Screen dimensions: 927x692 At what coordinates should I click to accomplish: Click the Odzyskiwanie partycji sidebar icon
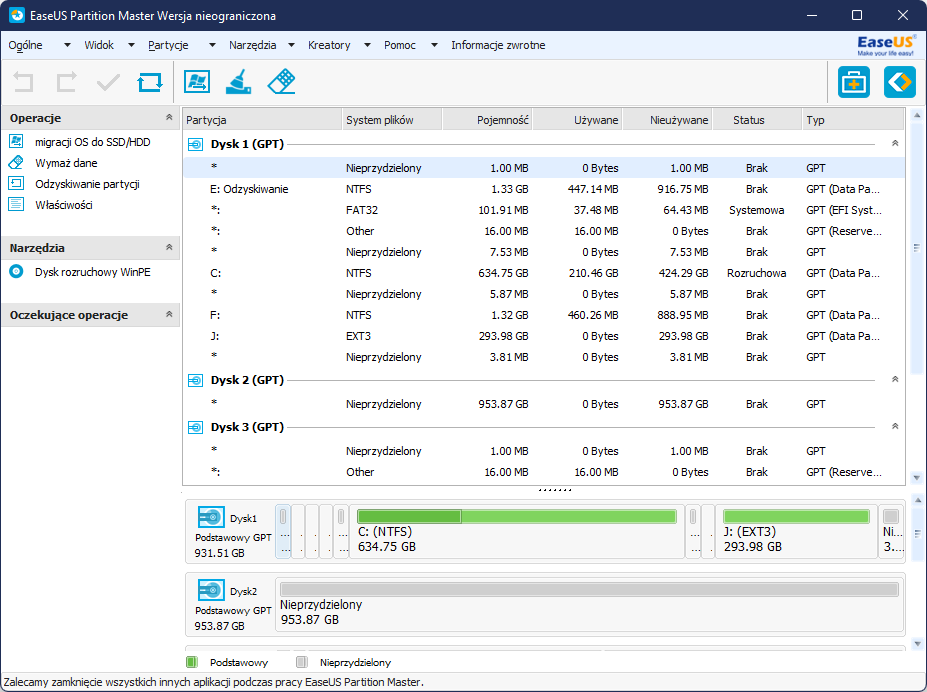[17, 183]
